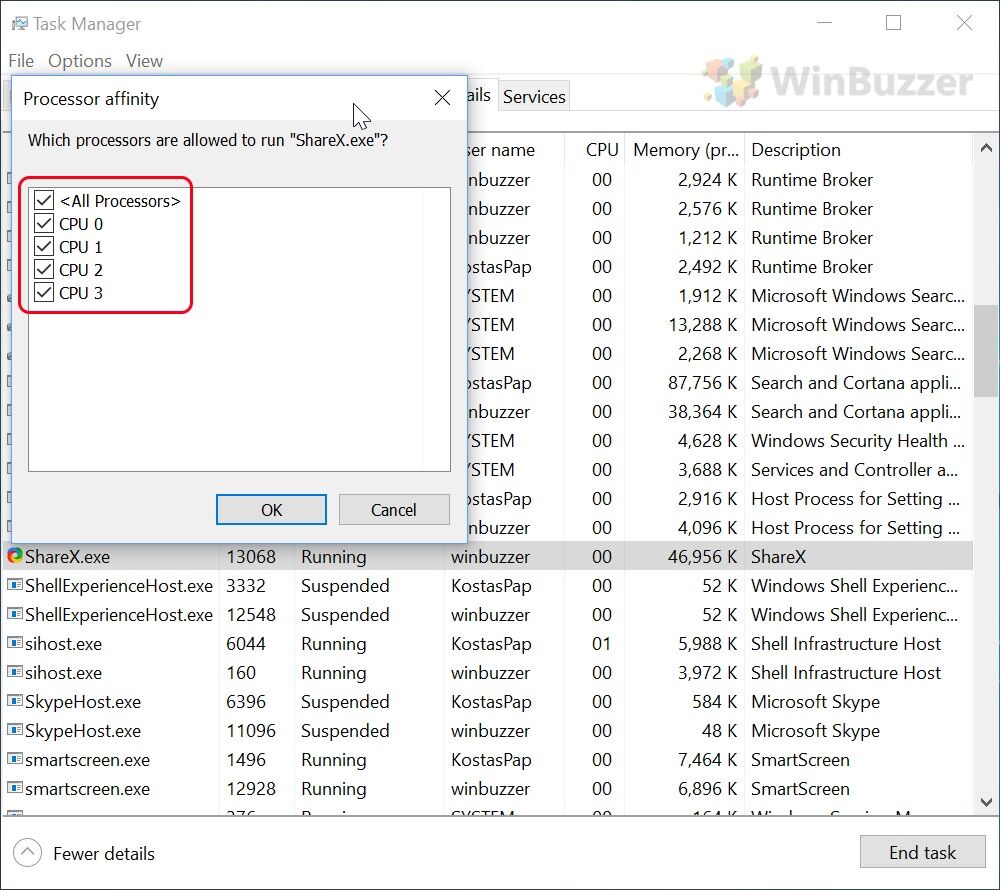Select Shell Infrastructure Host with CPU 01
The image size is (1000, 890).
click(x=846, y=643)
